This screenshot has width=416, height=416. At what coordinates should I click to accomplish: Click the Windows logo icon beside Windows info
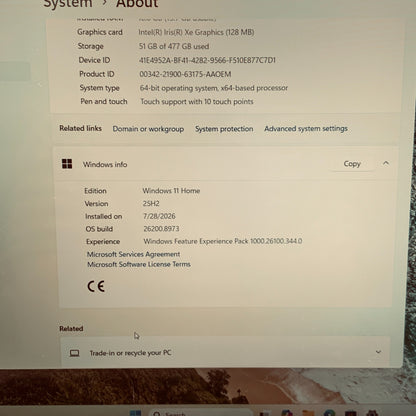tap(67, 164)
